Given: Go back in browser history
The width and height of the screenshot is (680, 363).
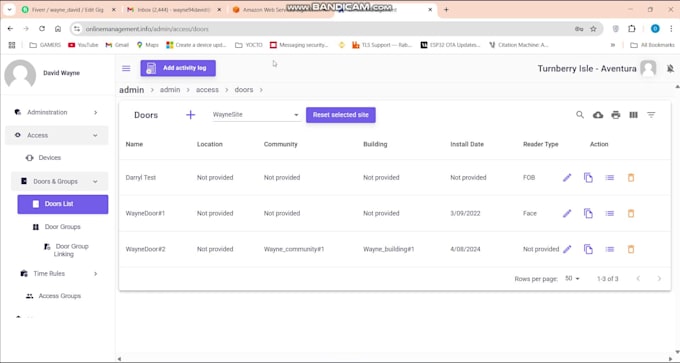Looking at the screenshot, I should 10,29.
